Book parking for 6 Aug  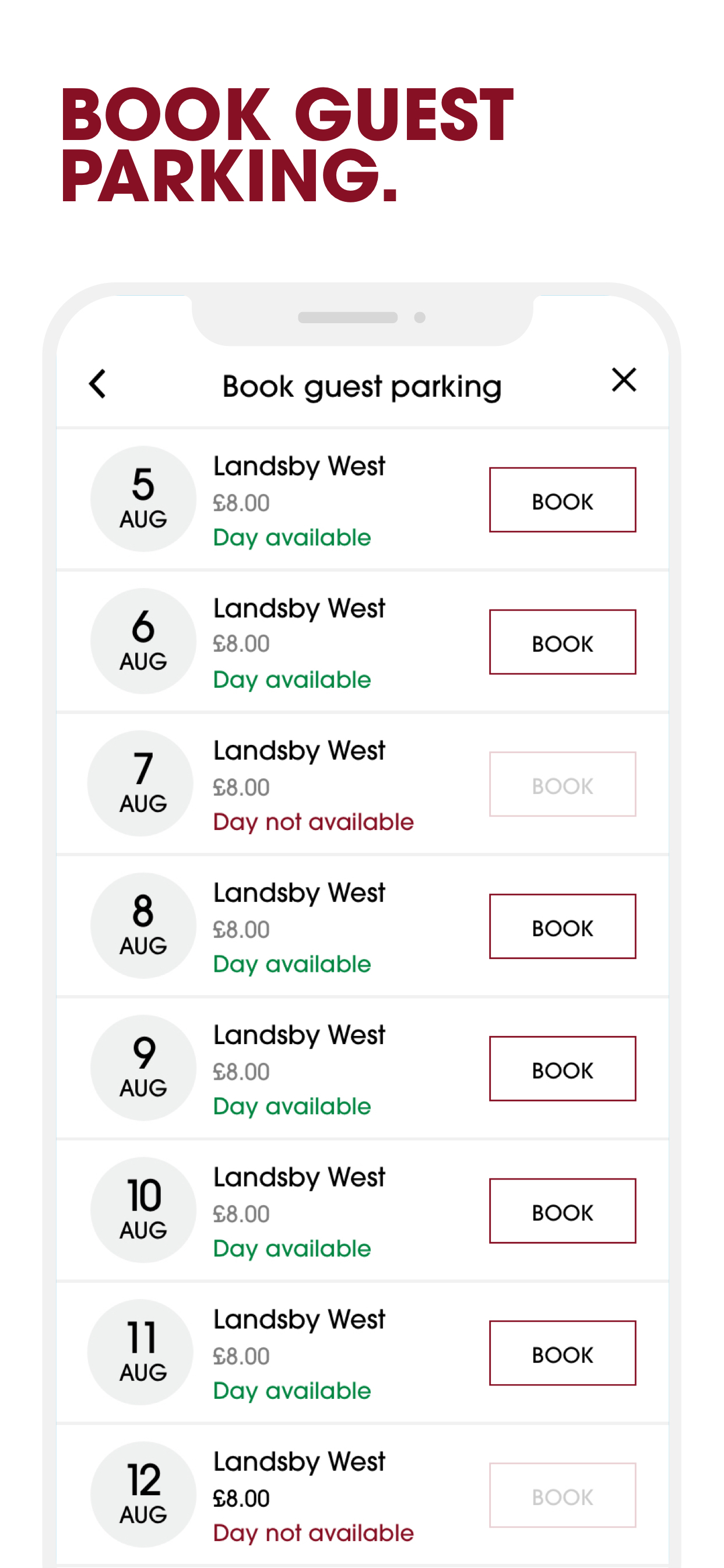[x=562, y=642]
